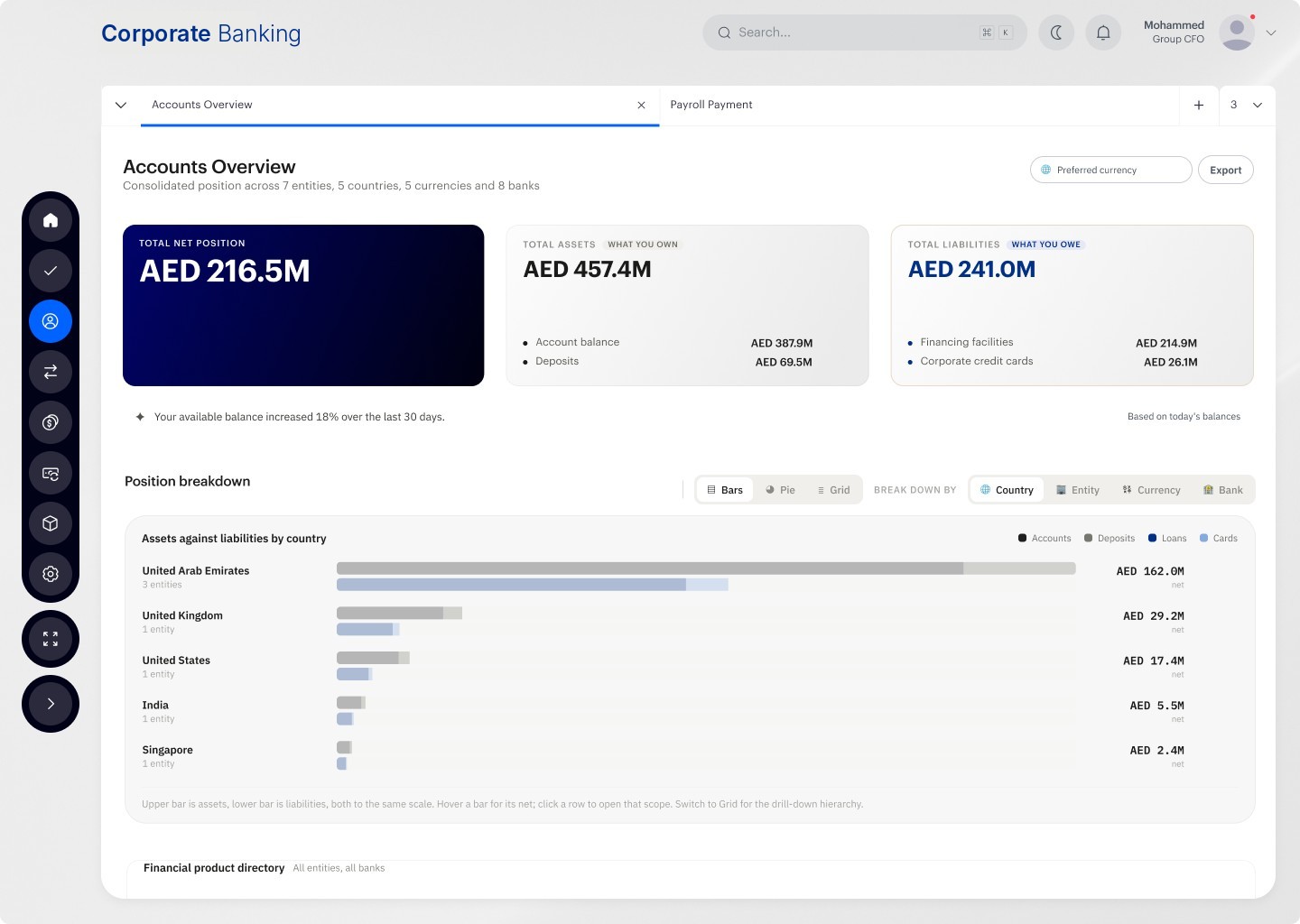Switch to the Grid view

coord(833,490)
